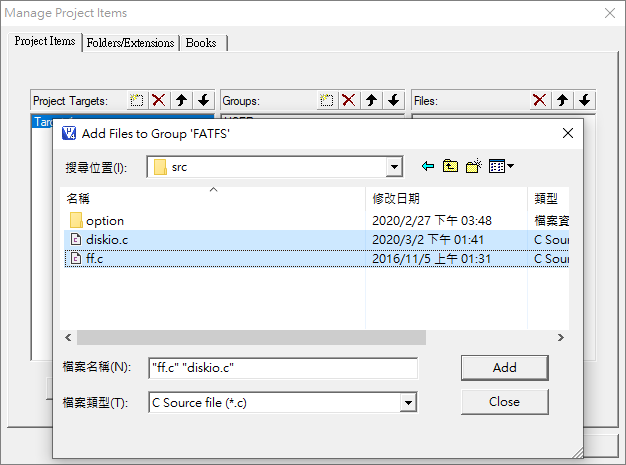The width and height of the screenshot is (626, 465).
Task: Create a new Group
Action: pyautogui.click(x=327, y=100)
